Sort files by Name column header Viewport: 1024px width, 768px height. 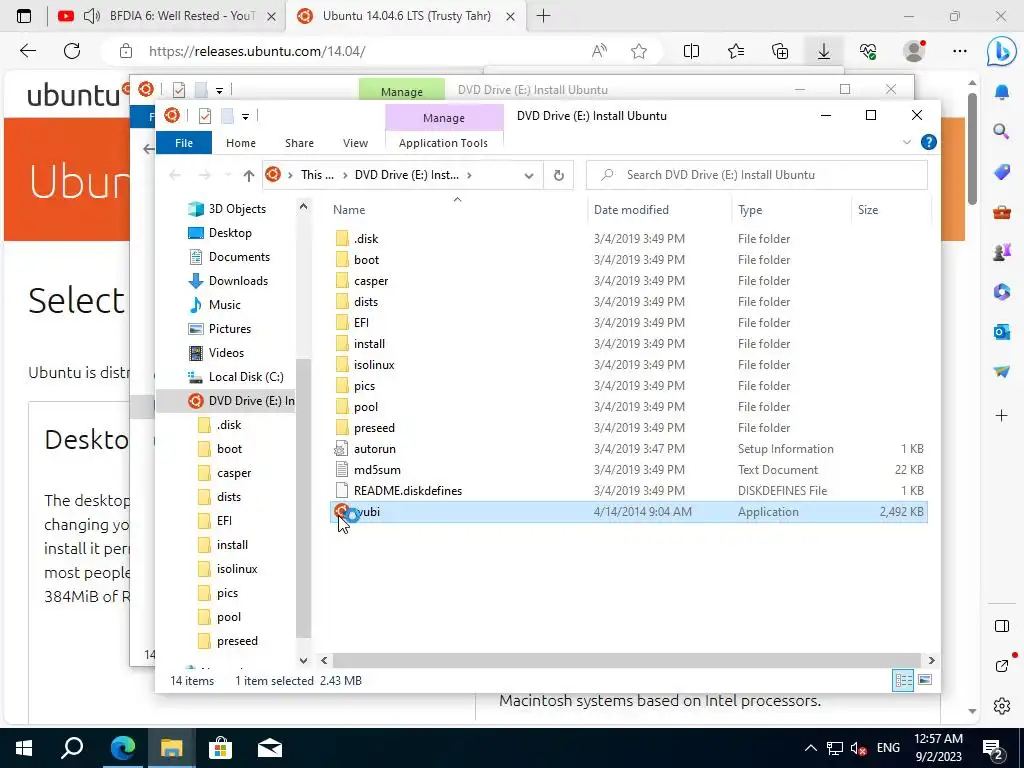coord(349,210)
